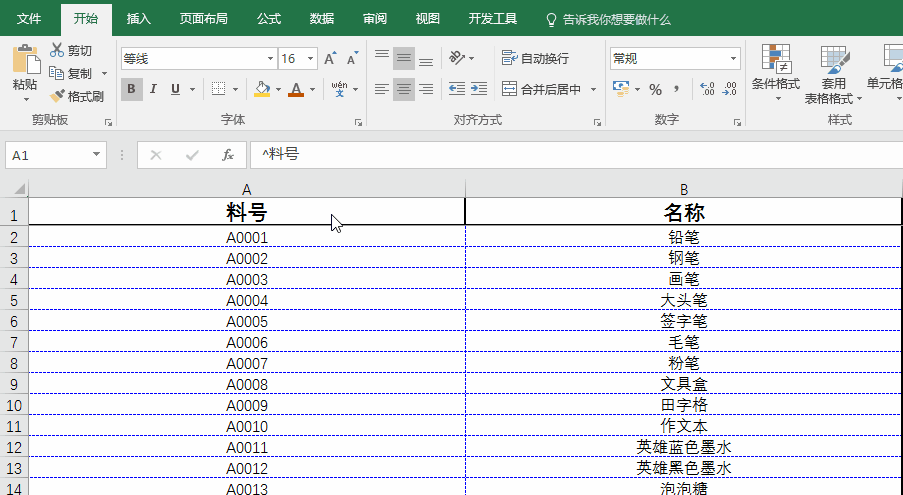Toggle Underline formatting
The height and width of the screenshot is (495, 903).
pos(175,89)
